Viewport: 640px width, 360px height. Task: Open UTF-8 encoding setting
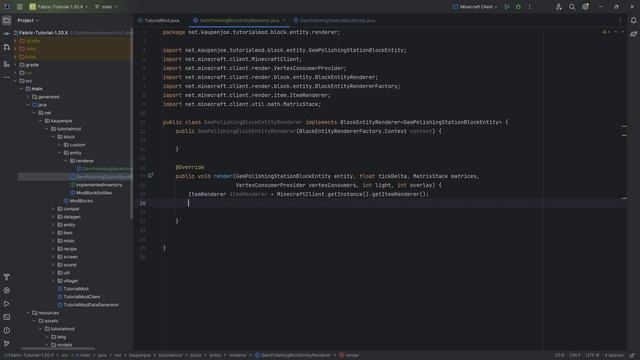(x=592, y=356)
